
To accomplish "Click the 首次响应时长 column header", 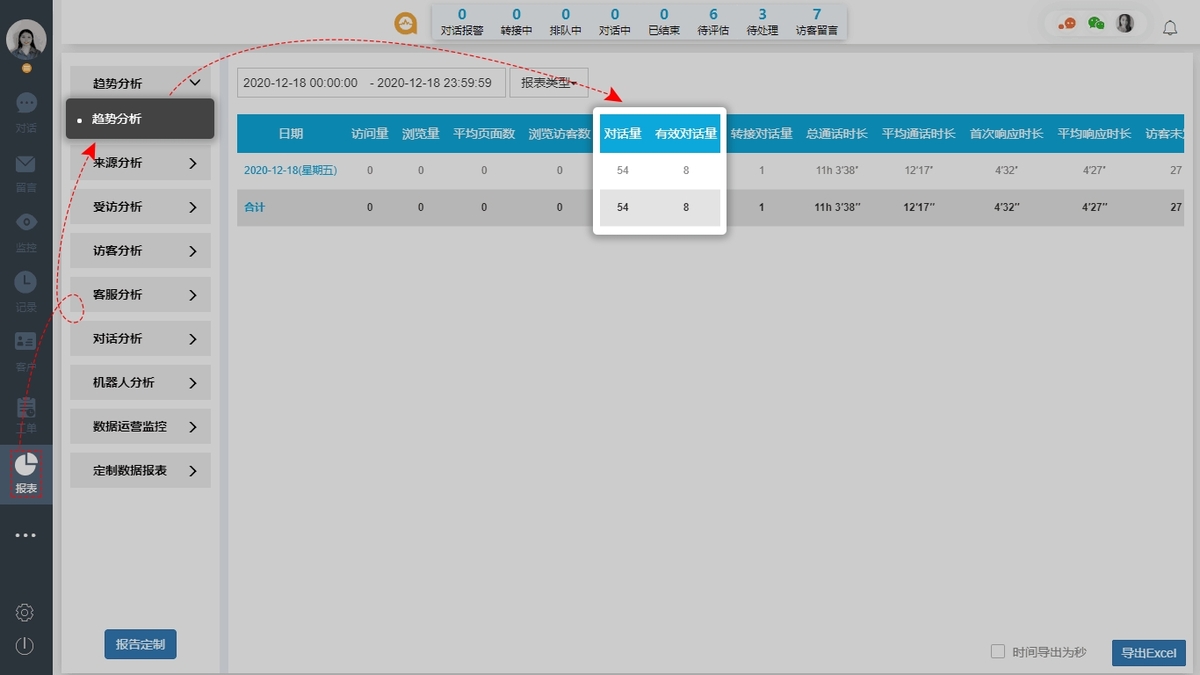I will coord(1006,134).
